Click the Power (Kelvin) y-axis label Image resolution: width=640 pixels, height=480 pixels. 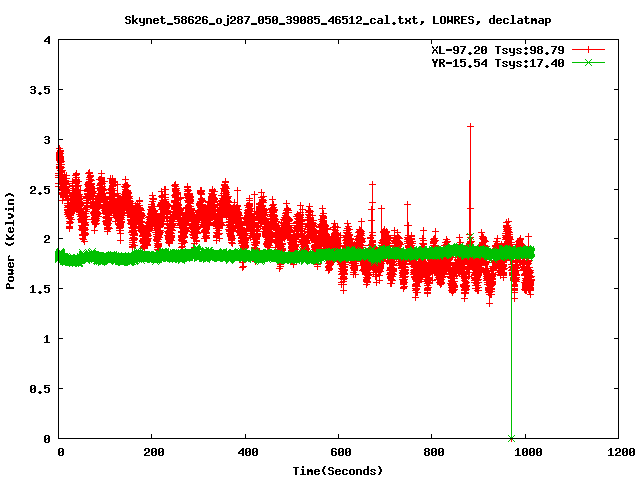click(10, 241)
